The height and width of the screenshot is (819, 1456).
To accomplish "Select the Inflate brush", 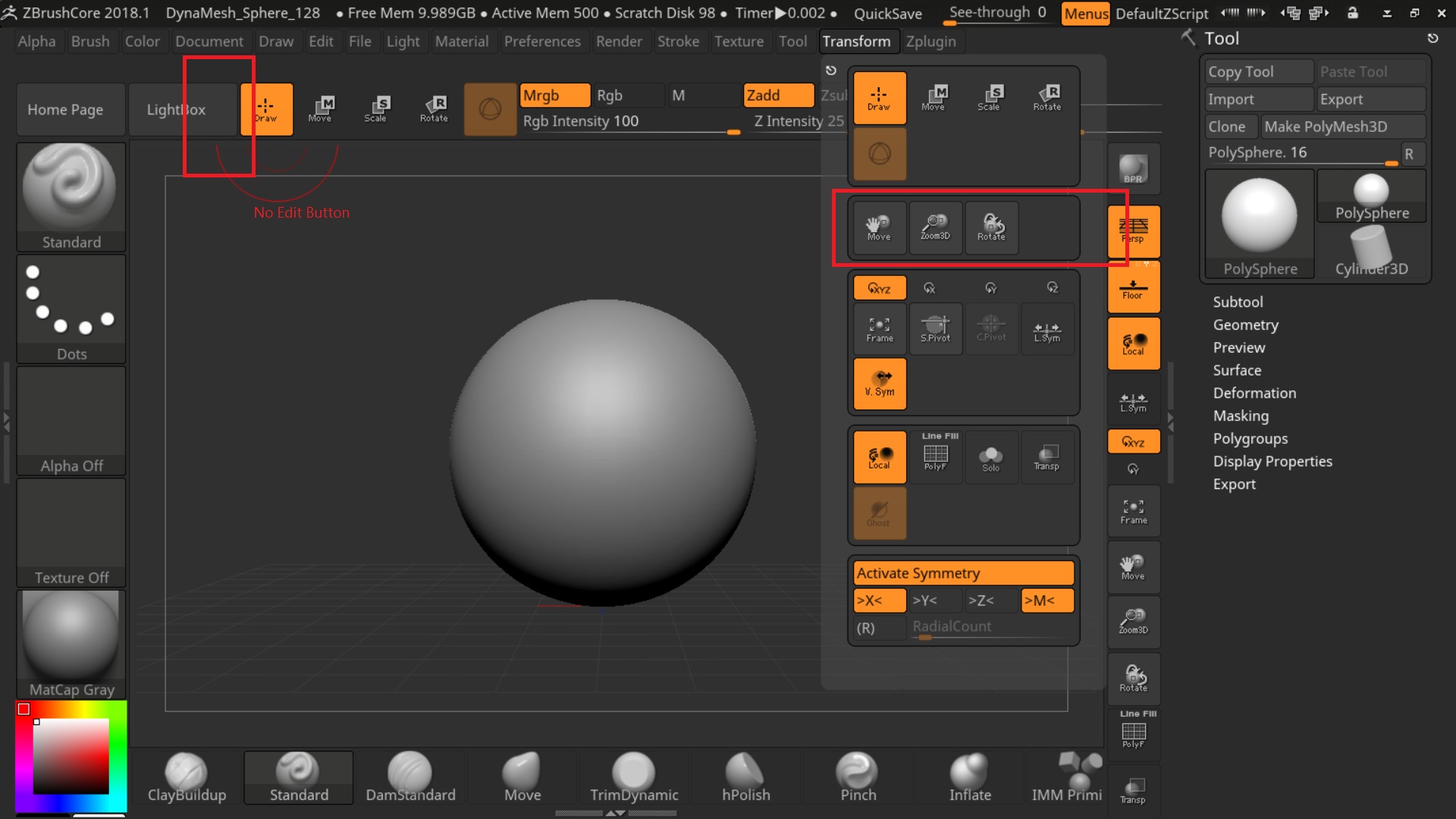I will [970, 777].
